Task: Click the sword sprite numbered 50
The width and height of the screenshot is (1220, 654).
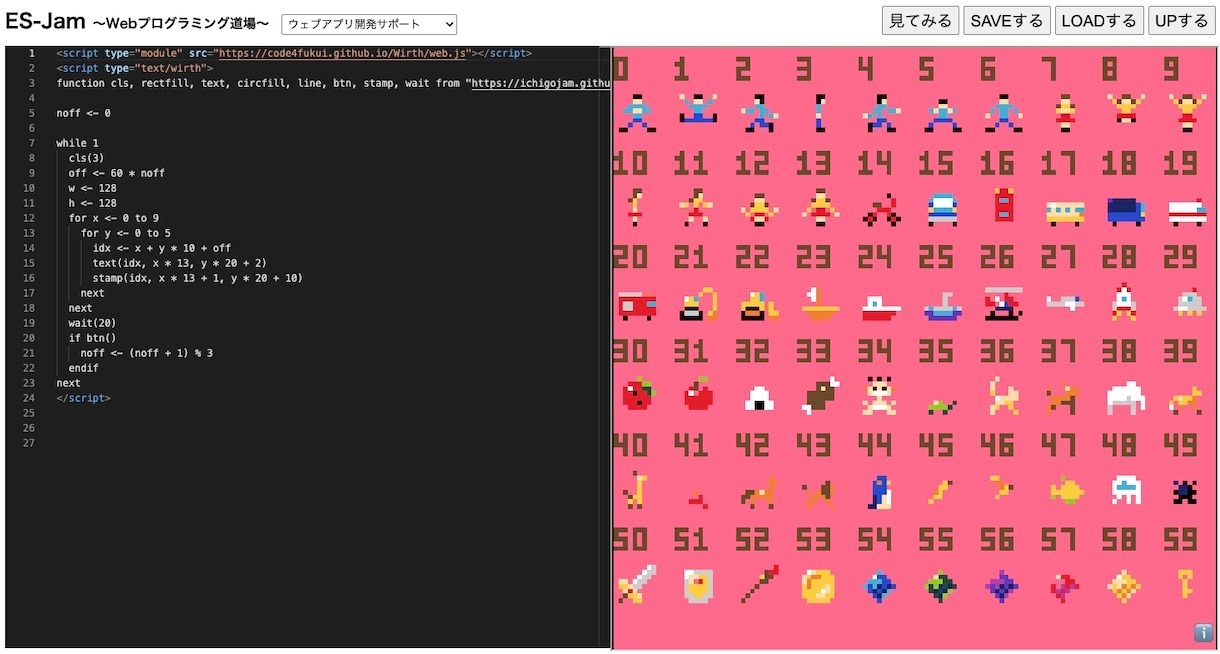Action: [636, 585]
